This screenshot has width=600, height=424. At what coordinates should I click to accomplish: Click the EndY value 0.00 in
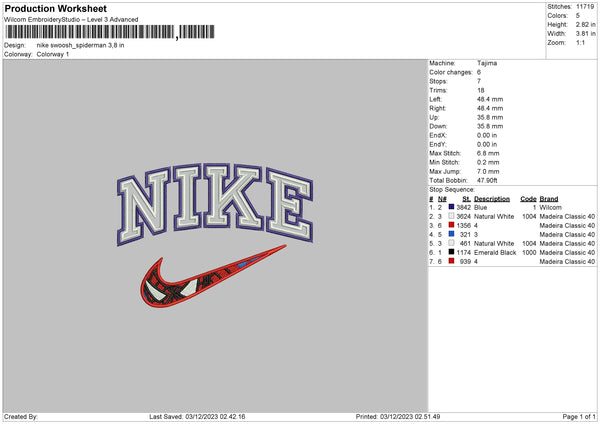pyautogui.click(x=487, y=144)
